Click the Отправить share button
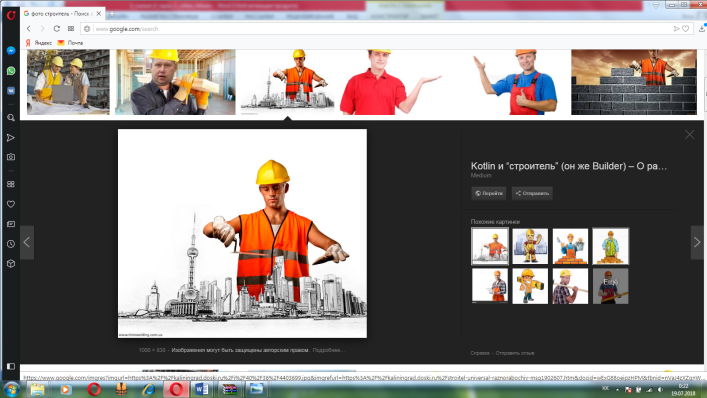Screen dimensions: 707x398 coord(532,193)
